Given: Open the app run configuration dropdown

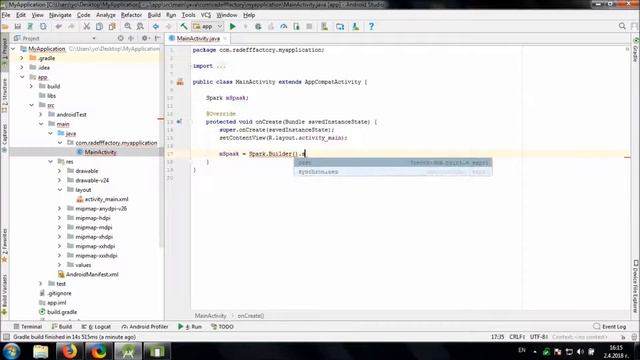Looking at the screenshot, I should point(207,27).
